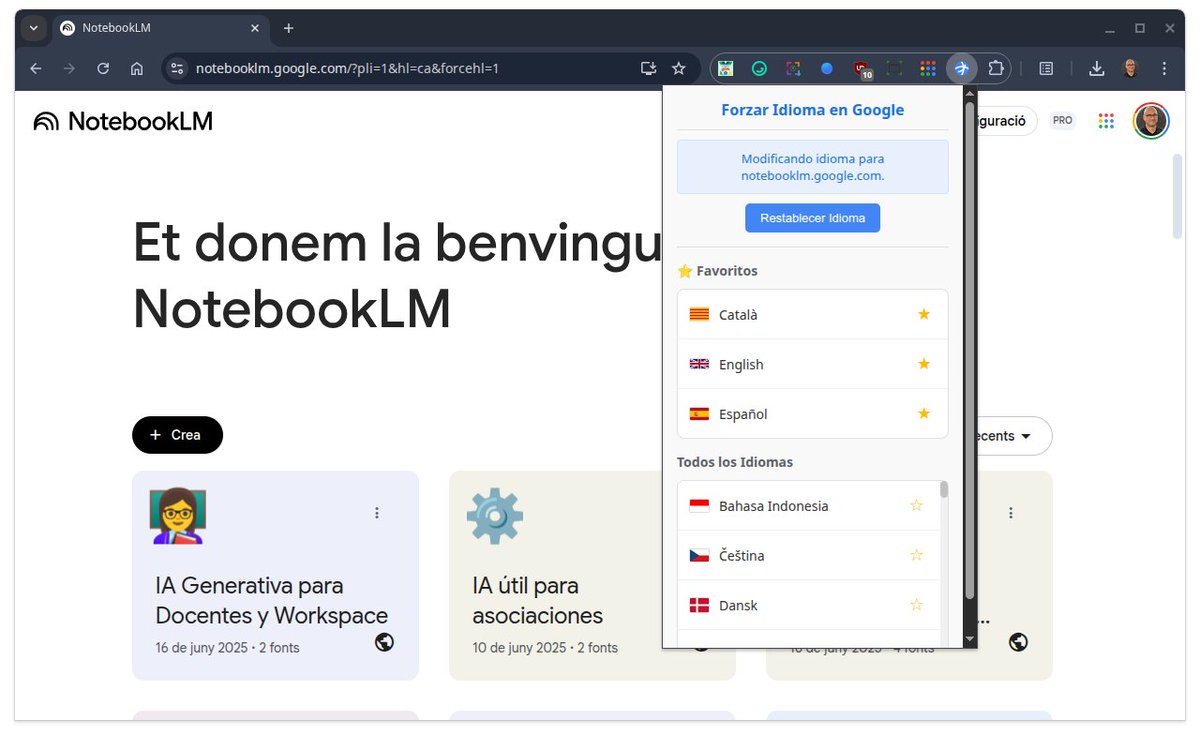Click the globe icon on the rightmost notebook card

tap(1018, 642)
